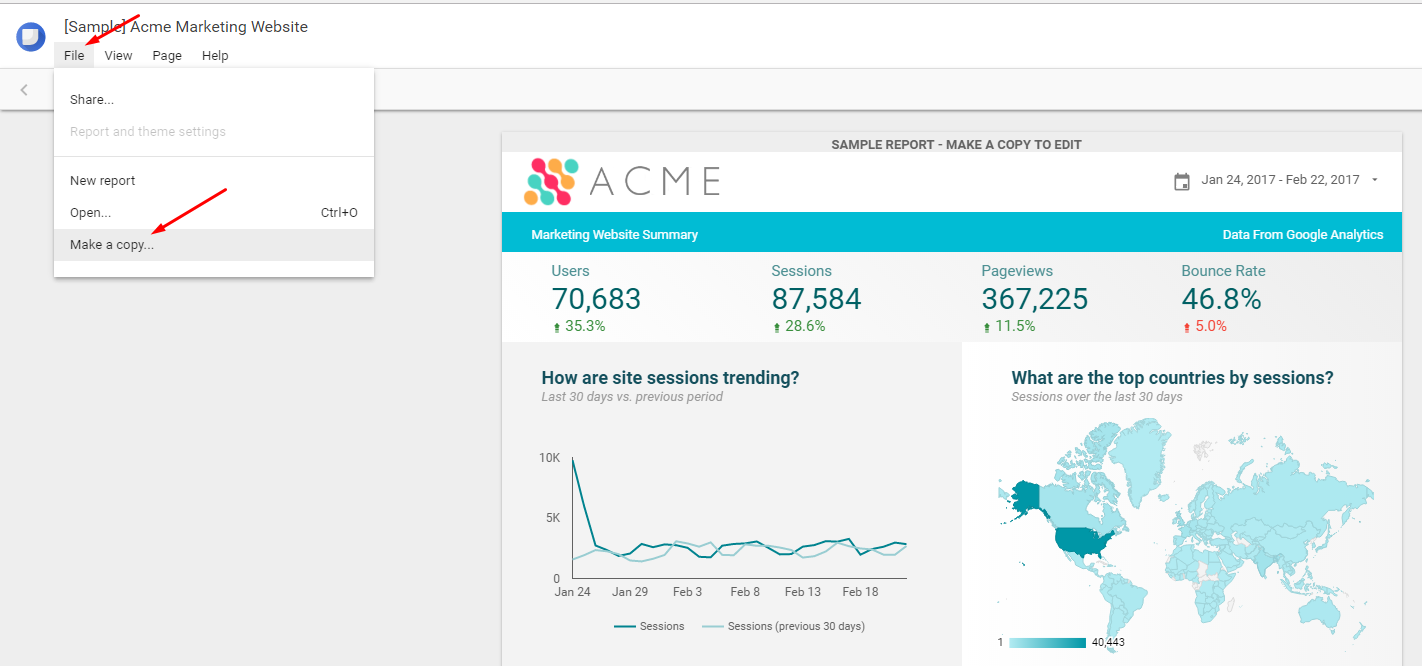The height and width of the screenshot is (666, 1422).
Task: Select Make a copy from the File menu
Action: point(113,243)
